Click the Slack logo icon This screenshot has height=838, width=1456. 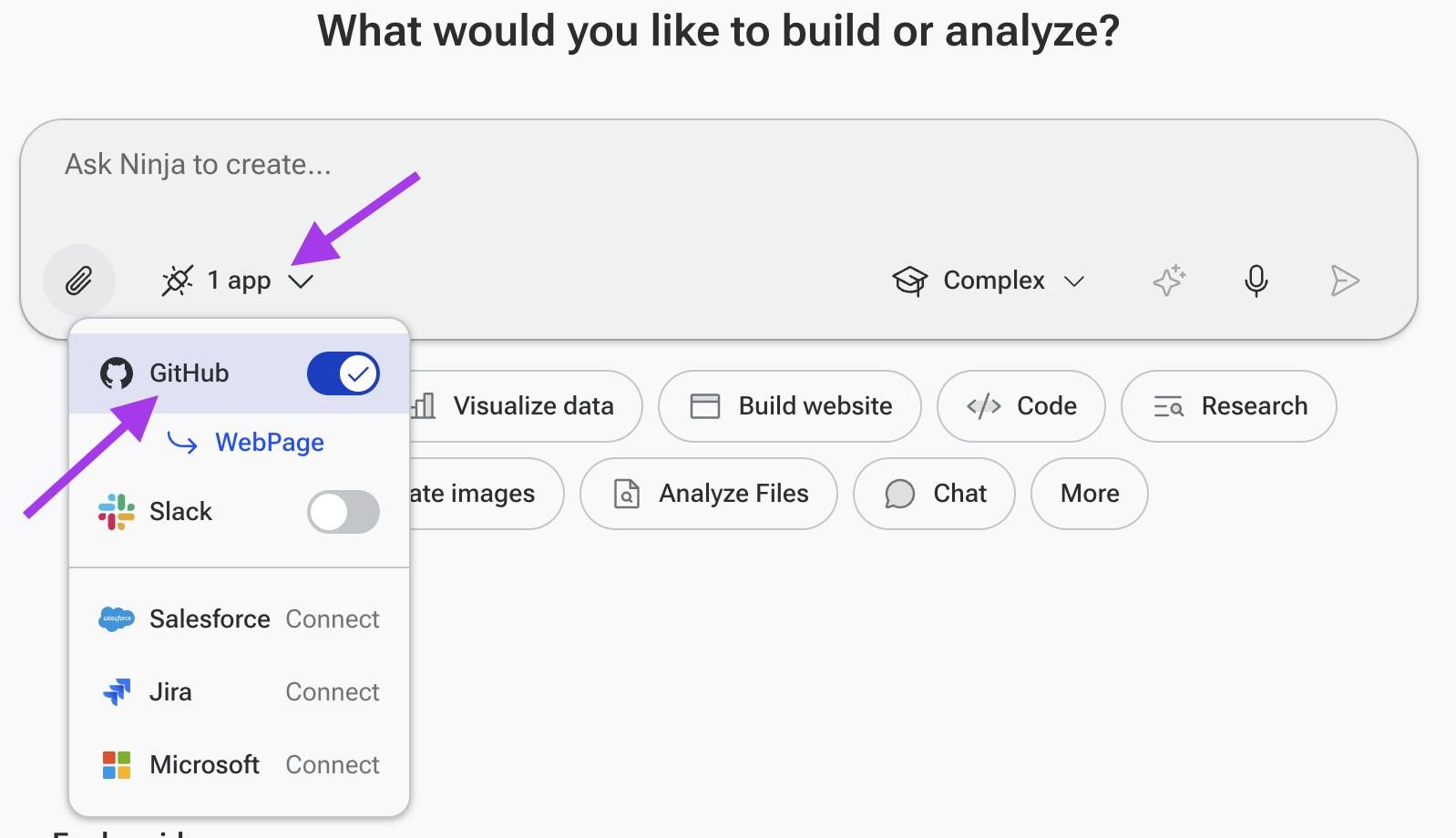(x=117, y=512)
